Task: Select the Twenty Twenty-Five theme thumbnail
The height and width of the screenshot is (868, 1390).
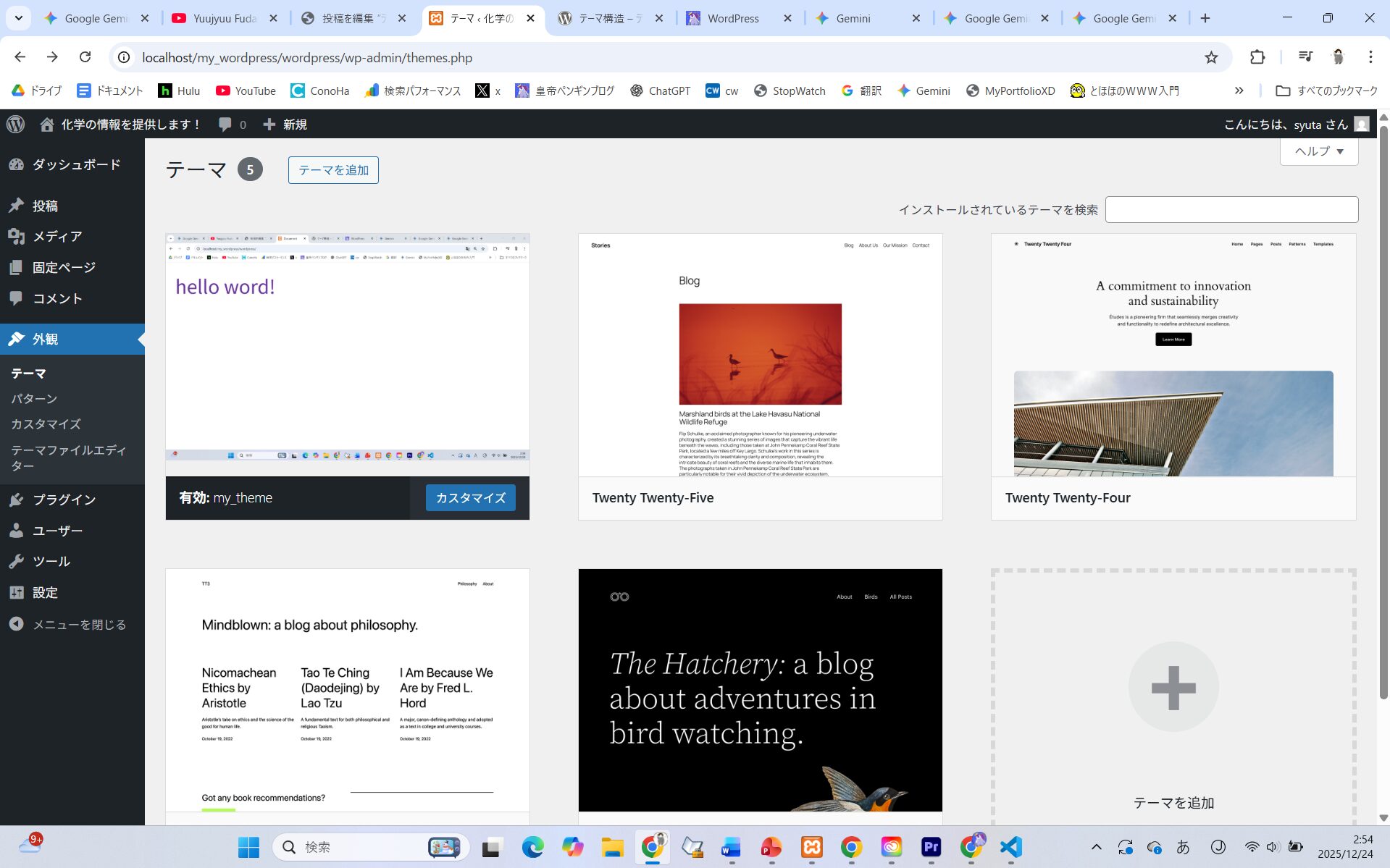Action: pyautogui.click(x=760, y=355)
